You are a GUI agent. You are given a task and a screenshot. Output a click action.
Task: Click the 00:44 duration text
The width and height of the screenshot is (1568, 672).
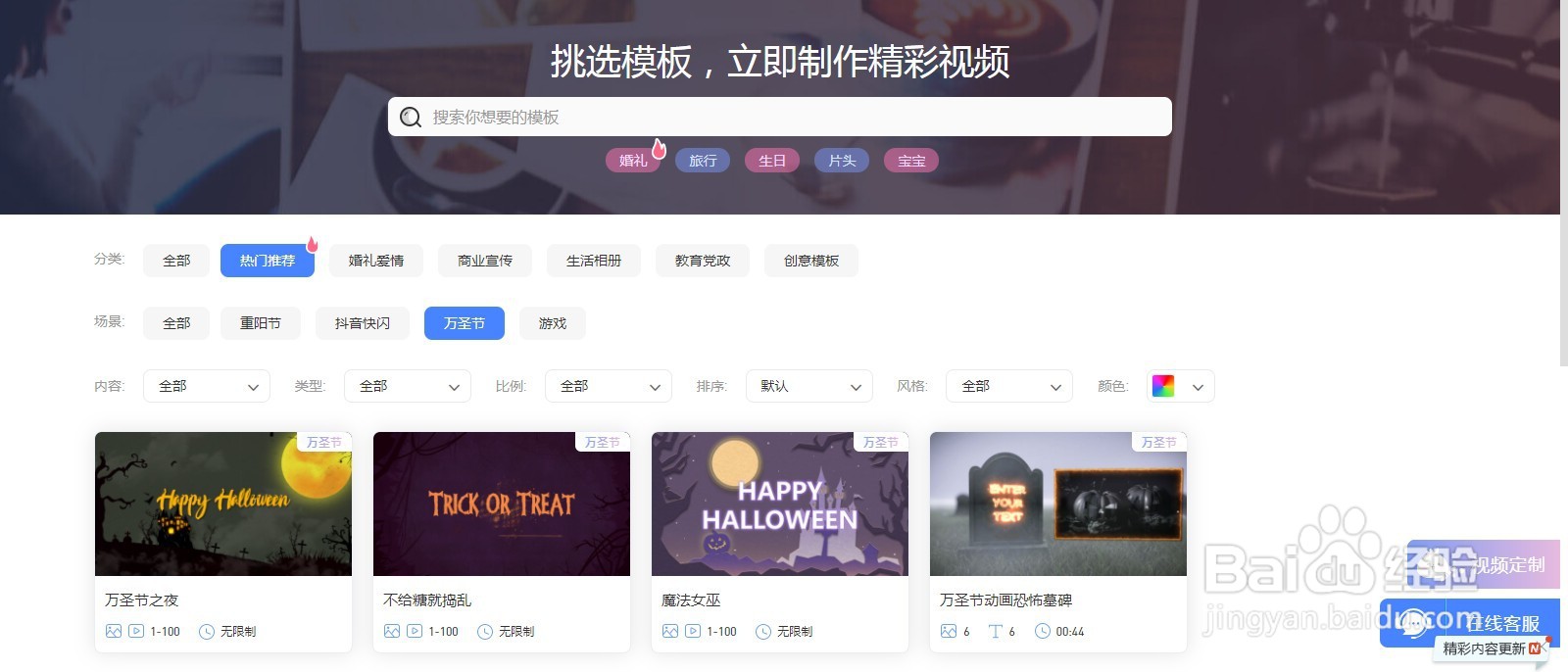(1070, 632)
